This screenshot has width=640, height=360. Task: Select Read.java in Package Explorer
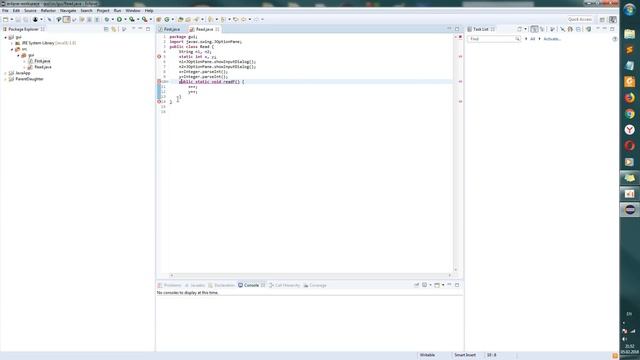(x=42, y=67)
